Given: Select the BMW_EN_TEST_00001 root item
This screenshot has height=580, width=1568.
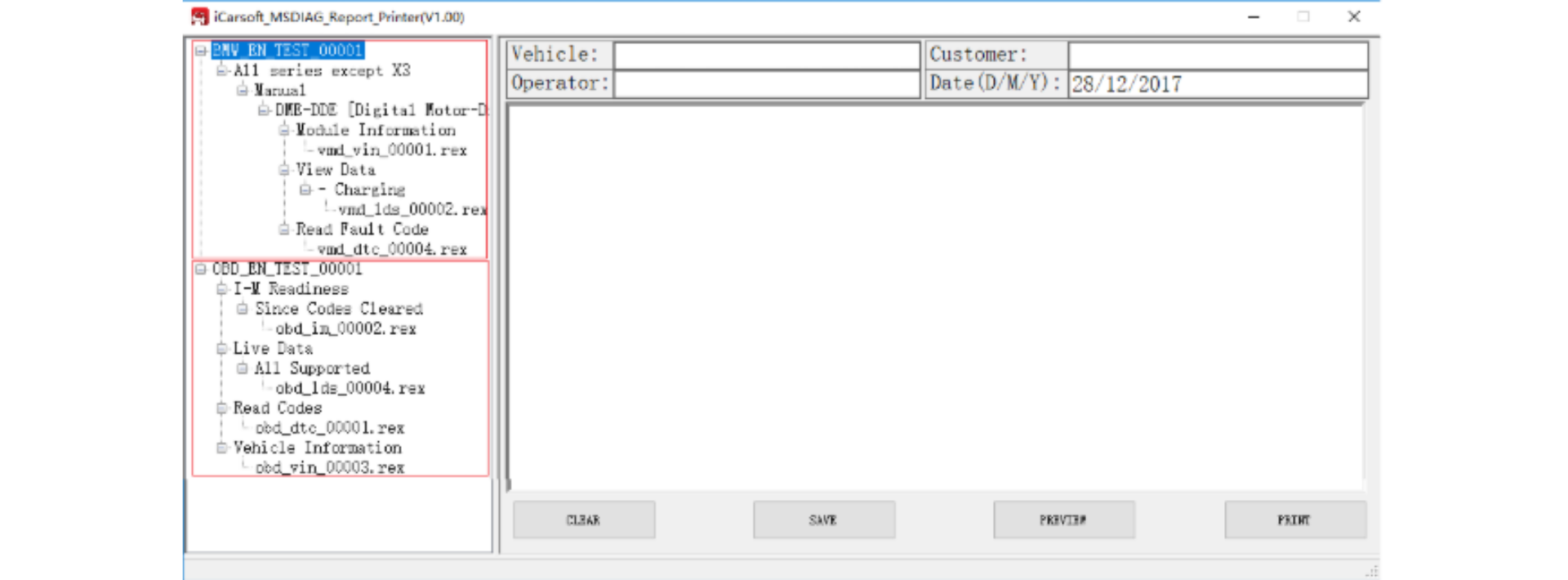Looking at the screenshot, I should click(x=287, y=51).
